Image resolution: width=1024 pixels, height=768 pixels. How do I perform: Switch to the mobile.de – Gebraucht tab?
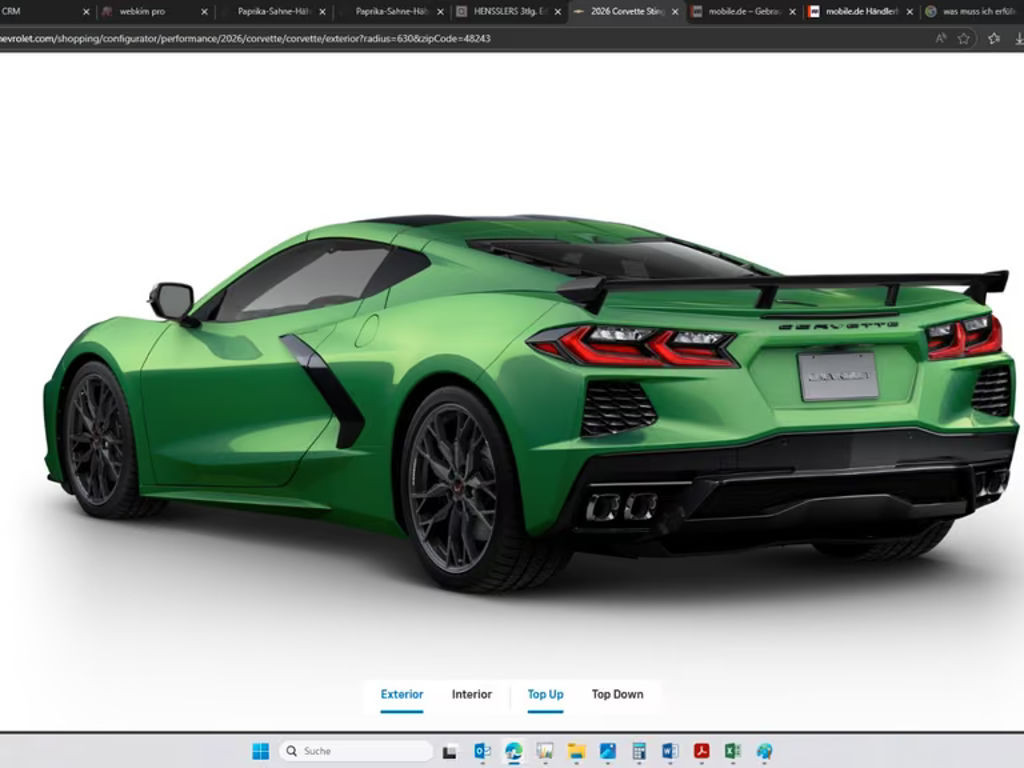pyautogui.click(x=744, y=12)
